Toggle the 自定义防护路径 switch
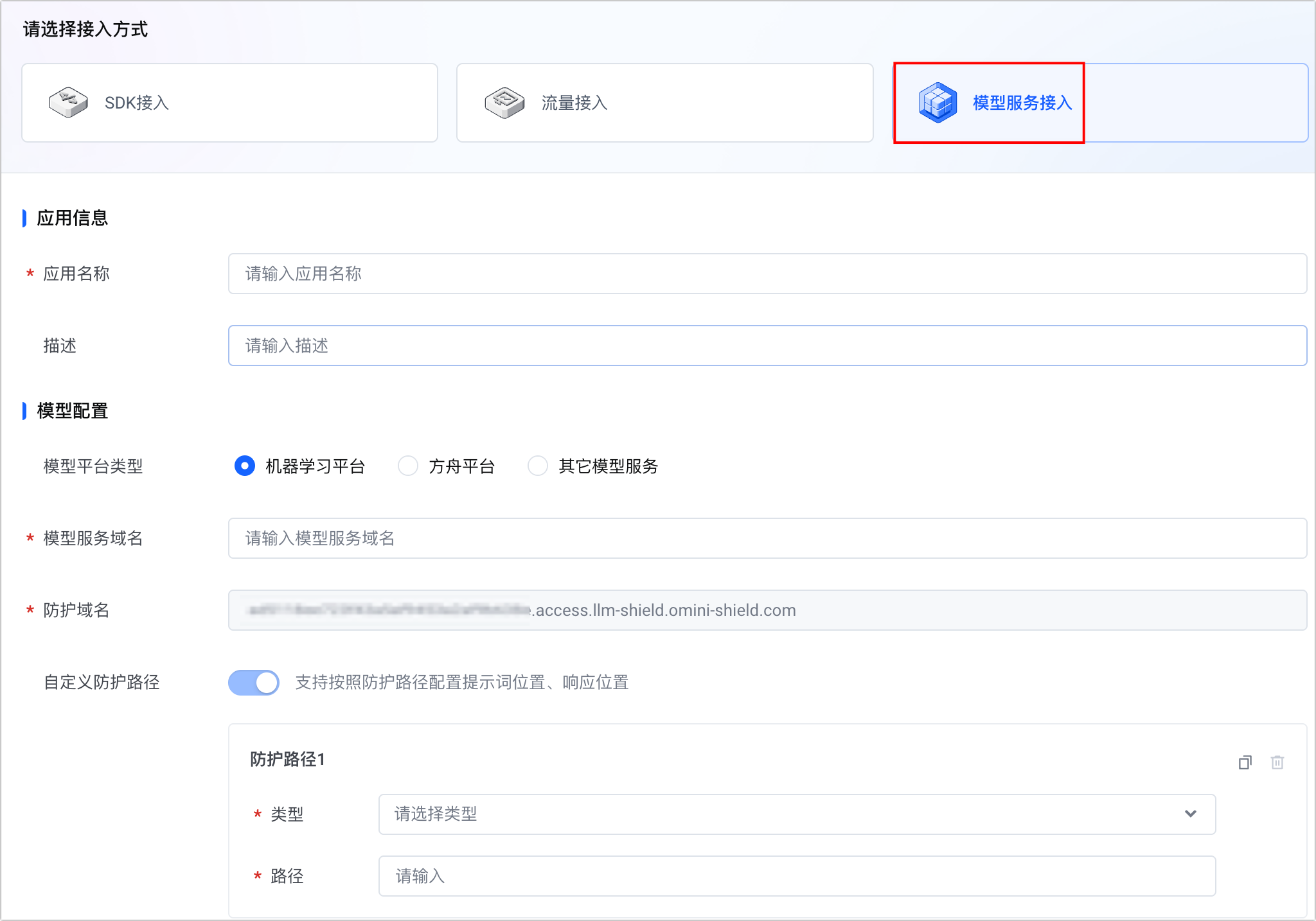 tap(254, 682)
